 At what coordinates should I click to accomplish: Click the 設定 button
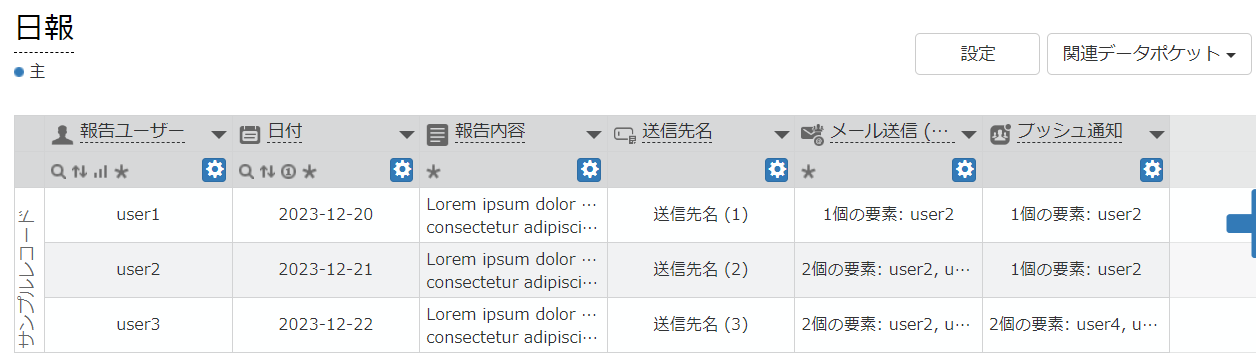point(978,54)
